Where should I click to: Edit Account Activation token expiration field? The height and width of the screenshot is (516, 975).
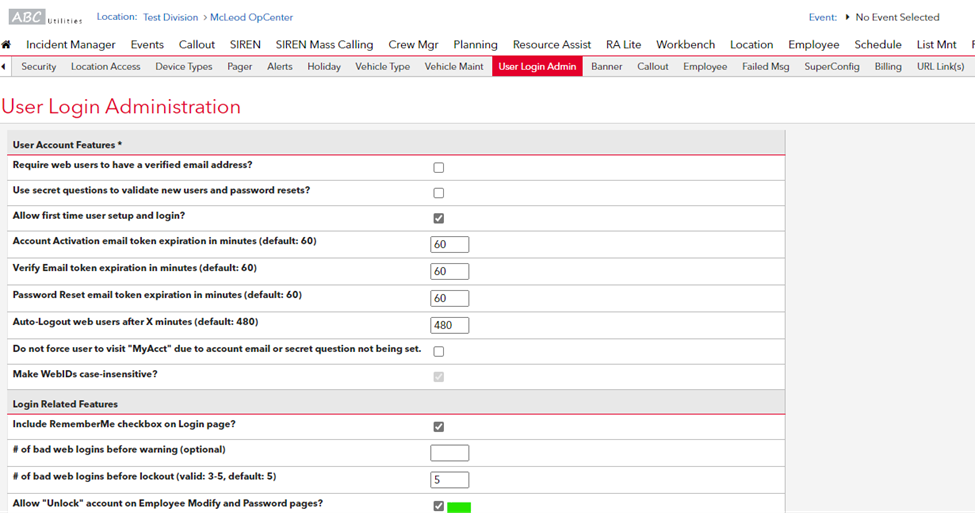(x=450, y=244)
